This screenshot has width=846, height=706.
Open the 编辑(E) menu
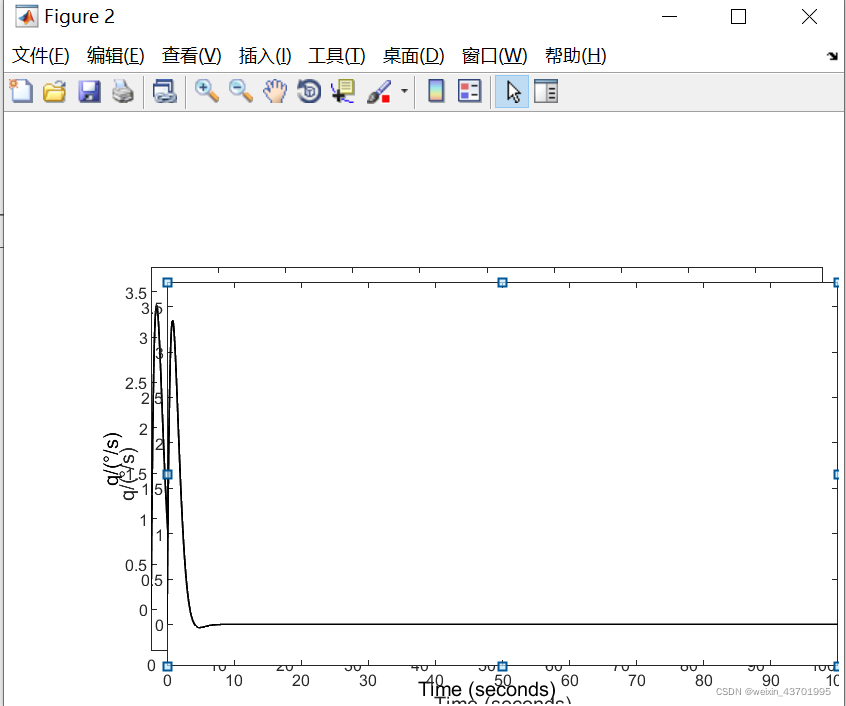[115, 56]
